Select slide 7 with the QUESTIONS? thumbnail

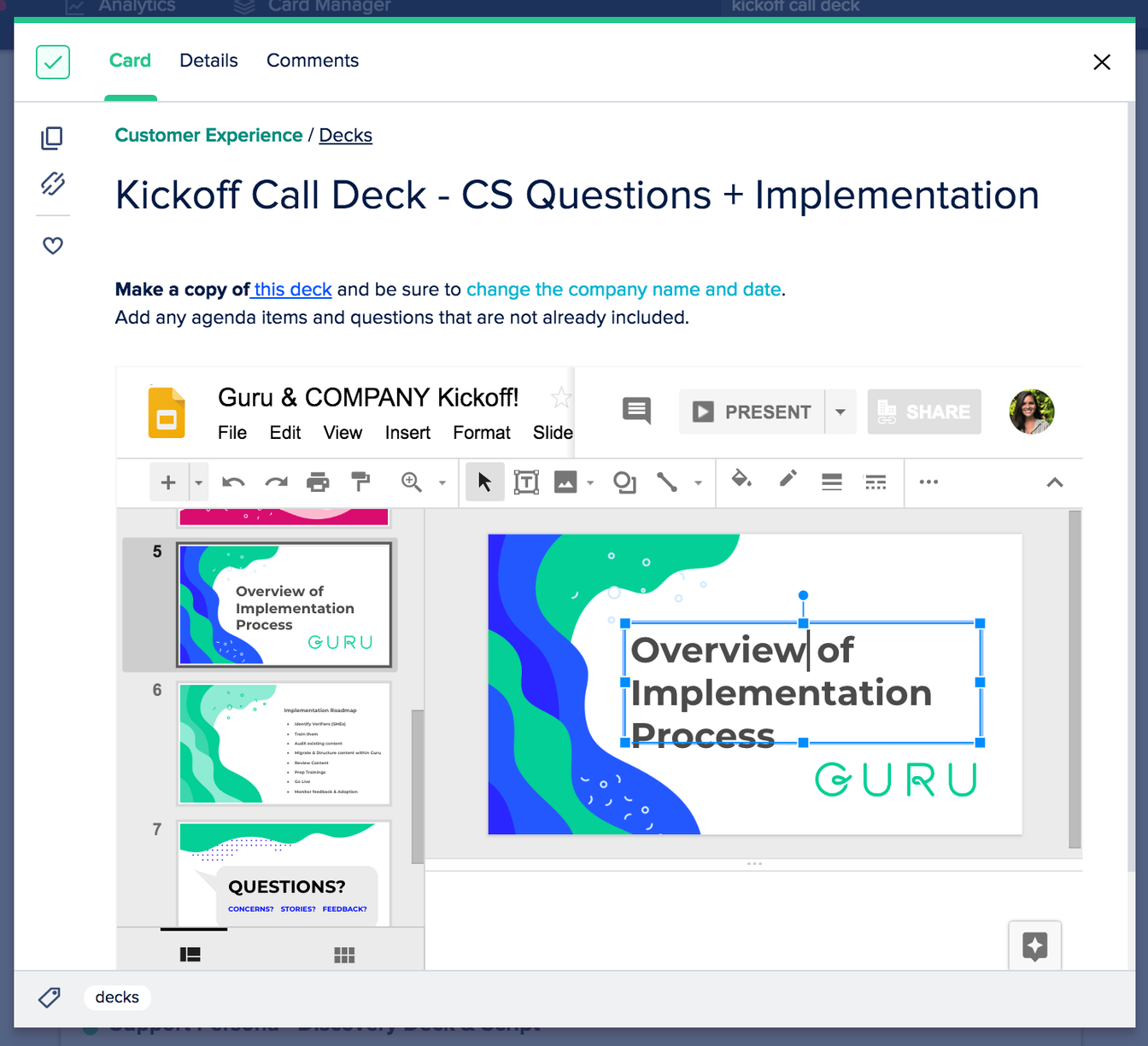click(284, 873)
